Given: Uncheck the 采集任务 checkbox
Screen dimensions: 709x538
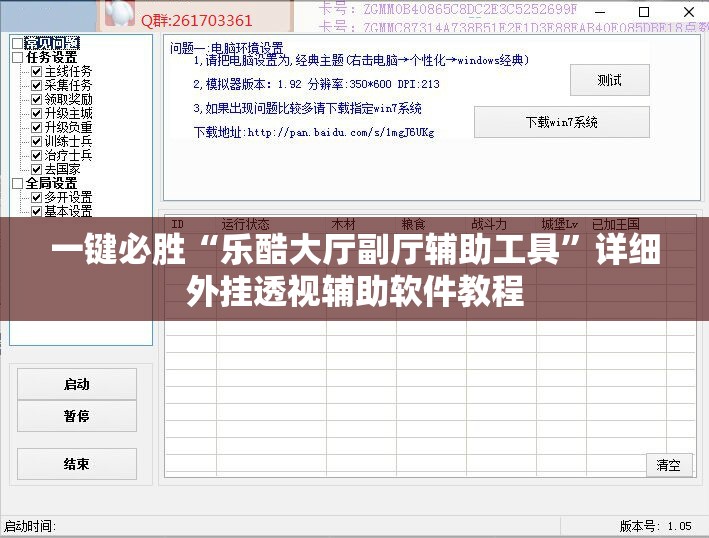Looking at the screenshot, I should click(37, 85).
